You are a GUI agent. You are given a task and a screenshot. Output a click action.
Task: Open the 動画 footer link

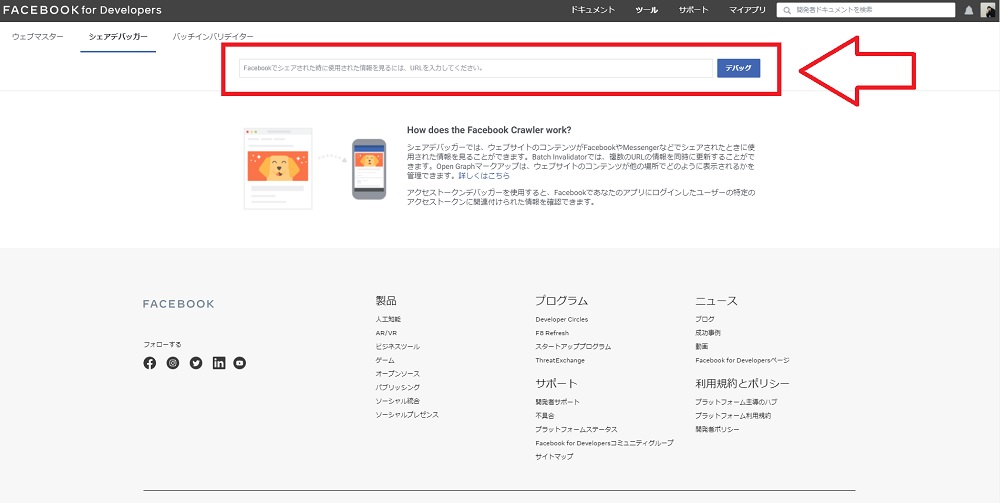point(702,347)
